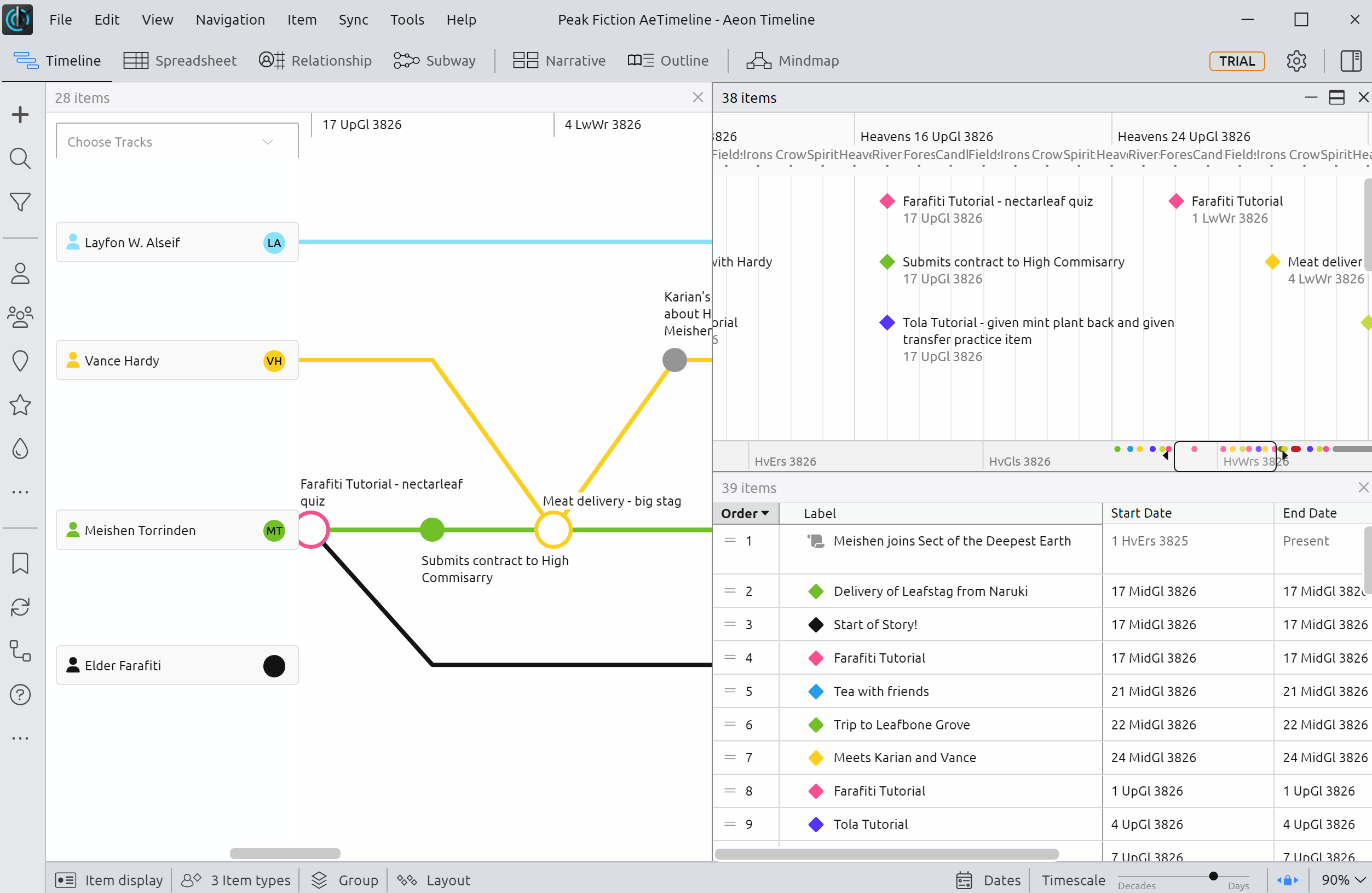The image size is (1372, 893).
Task: Click the star sidebar icon
Action: pos(20,405)
